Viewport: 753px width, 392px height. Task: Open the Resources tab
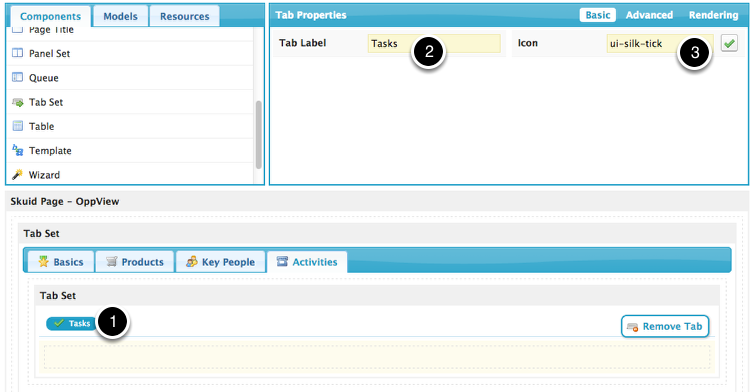(x=184, y=16)
